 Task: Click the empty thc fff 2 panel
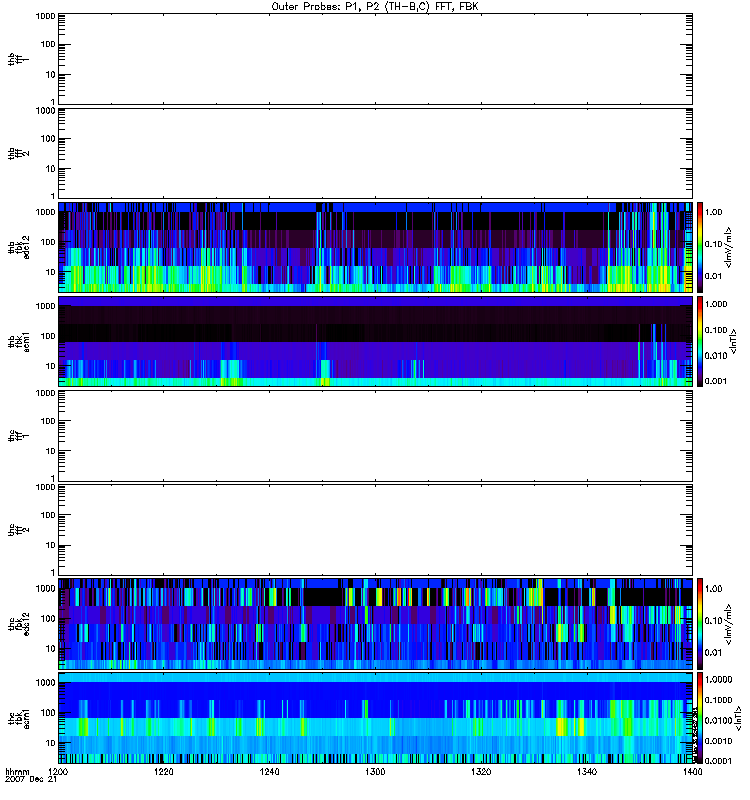point(375,529)
